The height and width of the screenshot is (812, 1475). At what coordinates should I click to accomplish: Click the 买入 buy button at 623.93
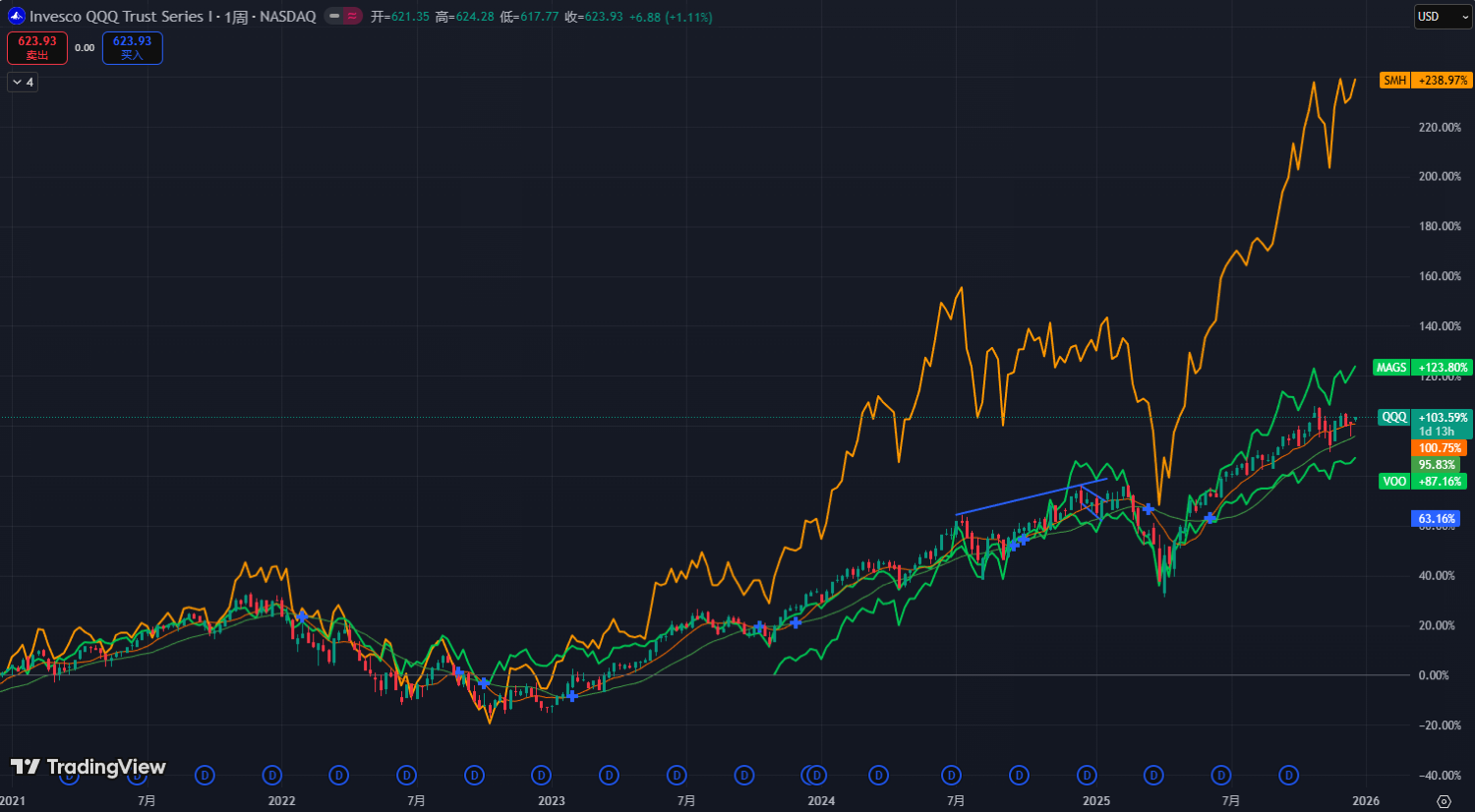click(x=132, y=48)
